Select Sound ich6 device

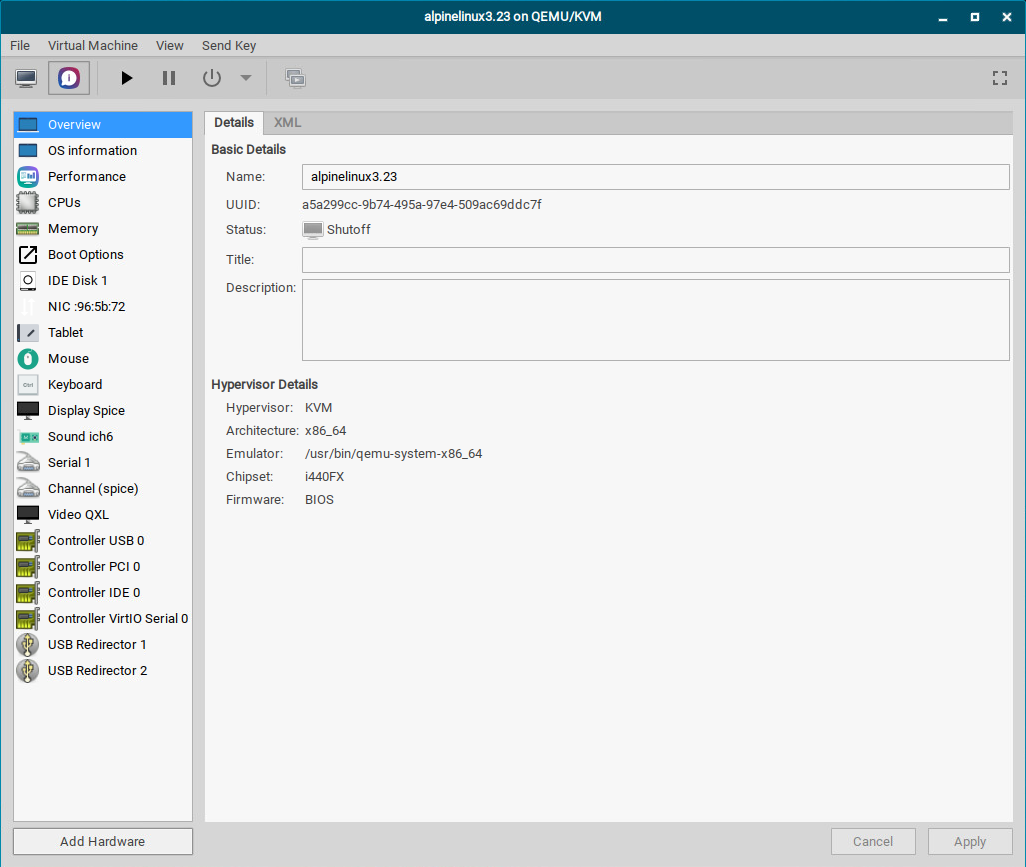point(103,436)
